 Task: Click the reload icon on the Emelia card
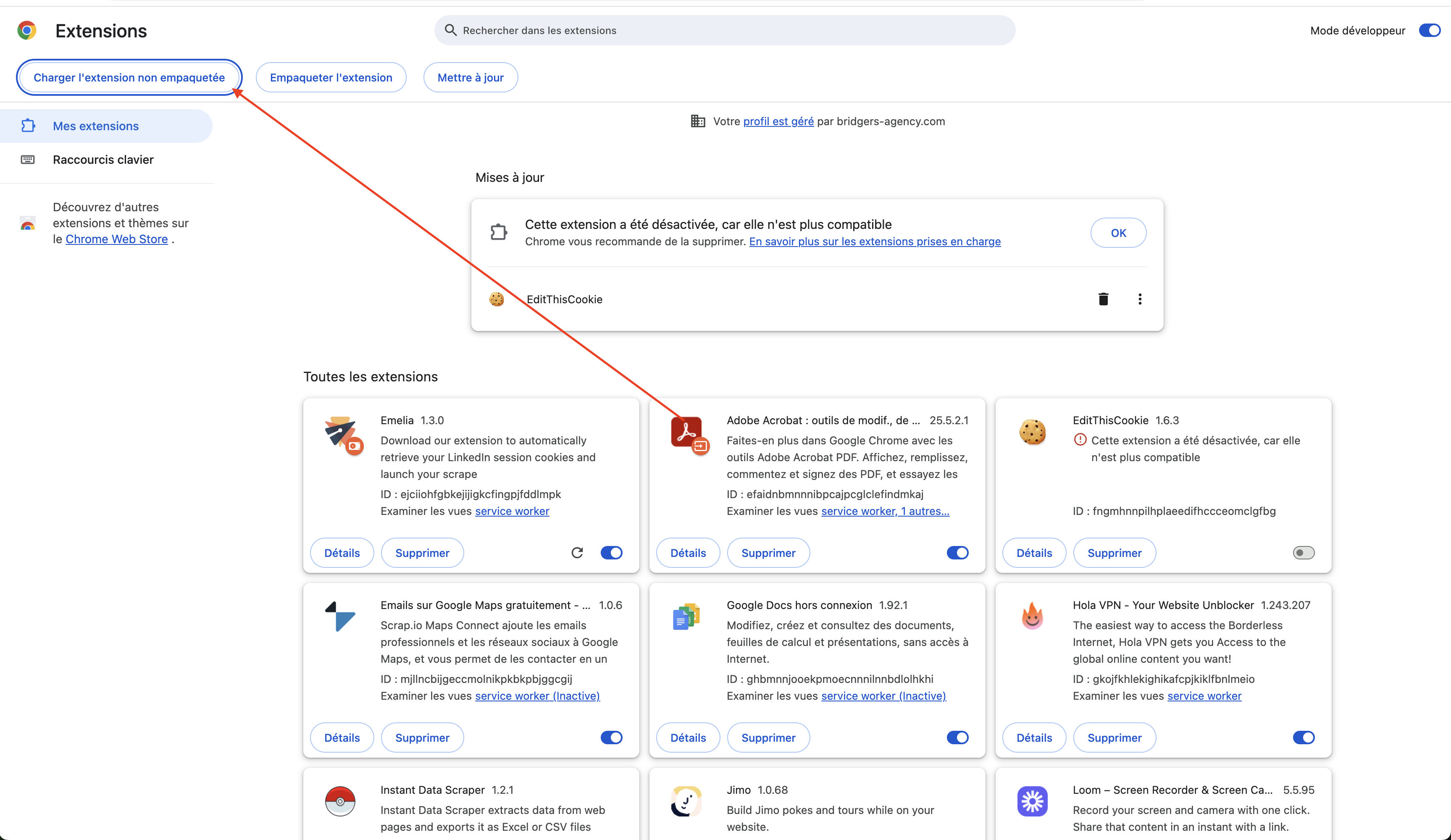click(x=577, y=553)
